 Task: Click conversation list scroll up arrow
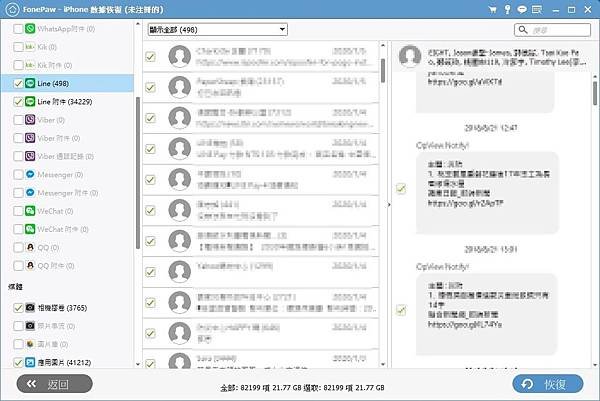pos(383,45)
